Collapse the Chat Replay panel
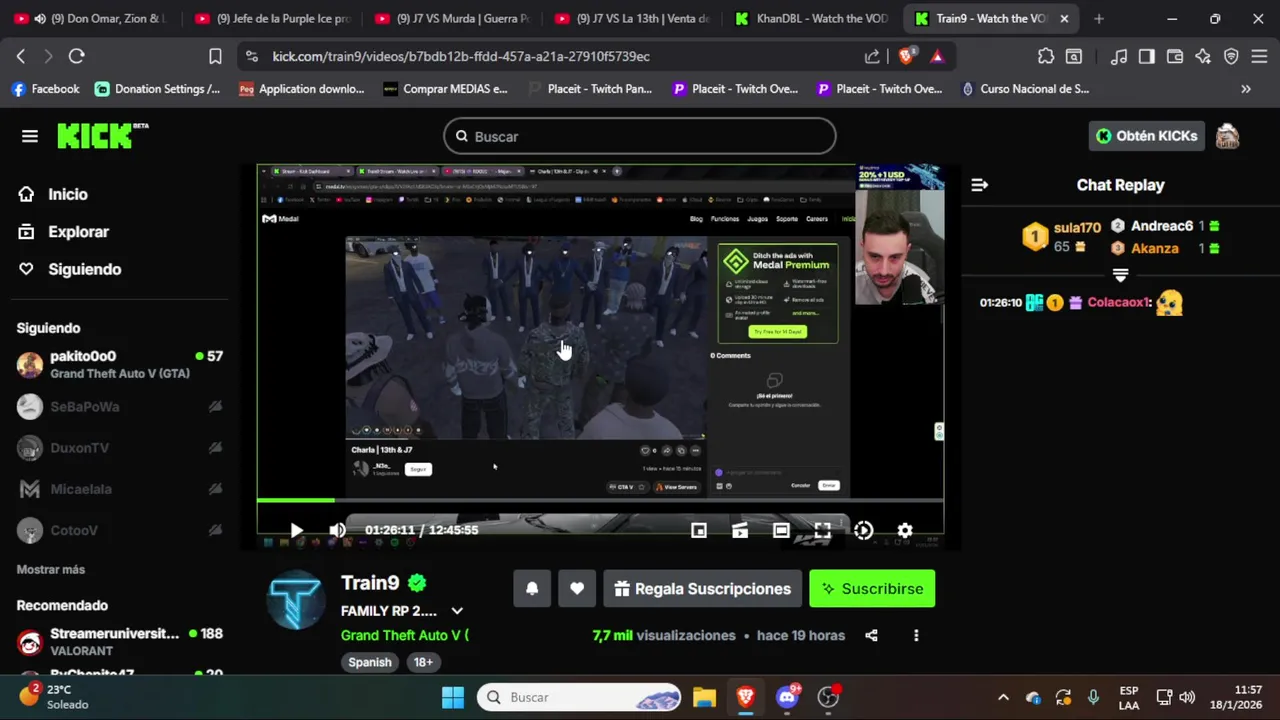This screenshot has height=720, width=1280. [979, 185]
